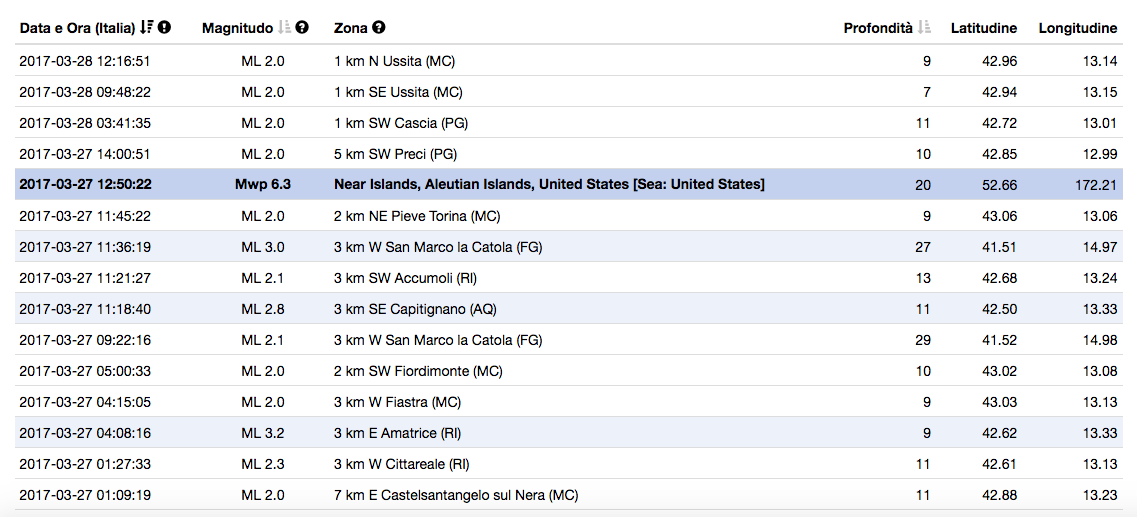Viewport: 1137px width, 517px height.
Task: Select the 1 km N Ussita (MC) row
Action: 568,61
